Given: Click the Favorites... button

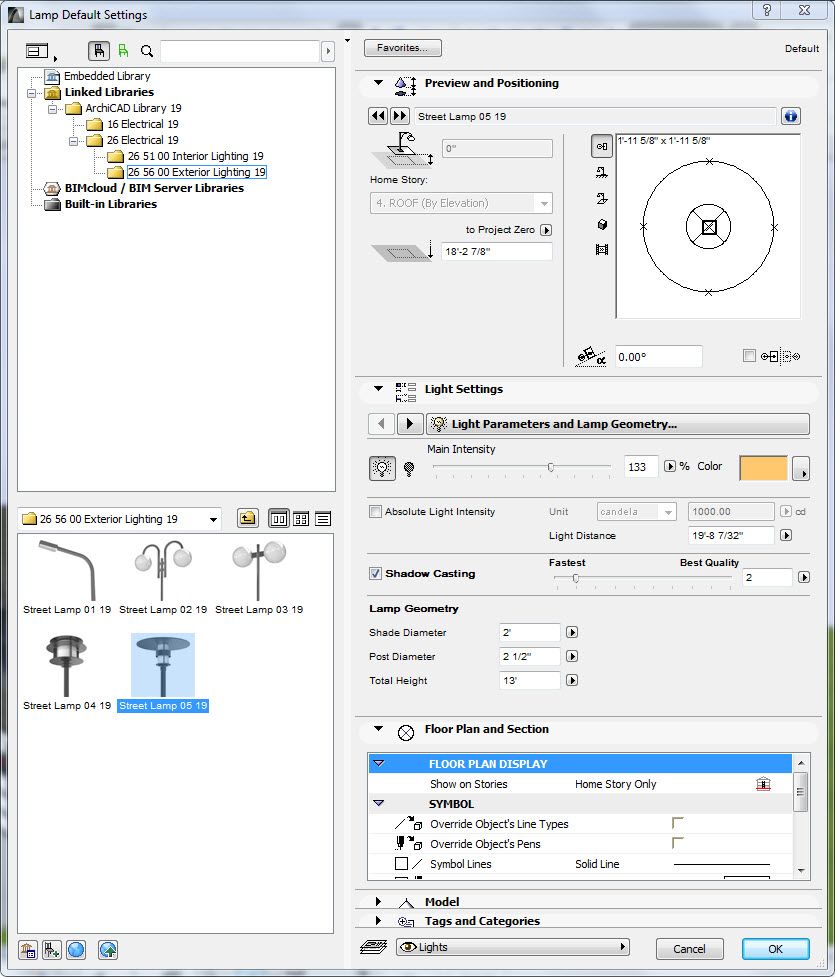Looking at the screenshot, I should click(x=403, y=48).
